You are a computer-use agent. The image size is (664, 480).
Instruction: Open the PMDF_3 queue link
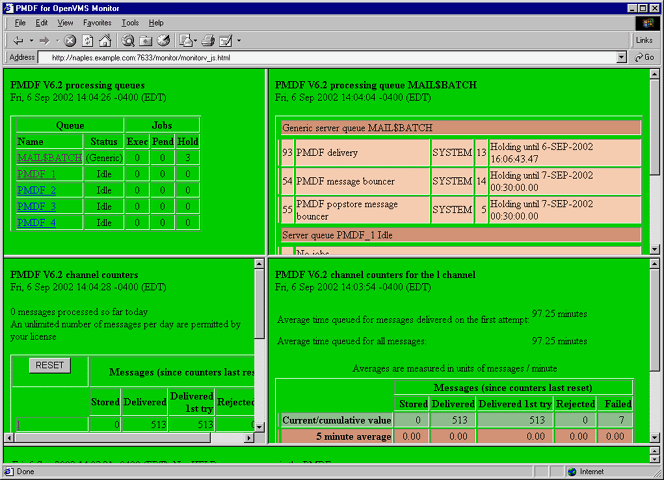click(36, 206)
